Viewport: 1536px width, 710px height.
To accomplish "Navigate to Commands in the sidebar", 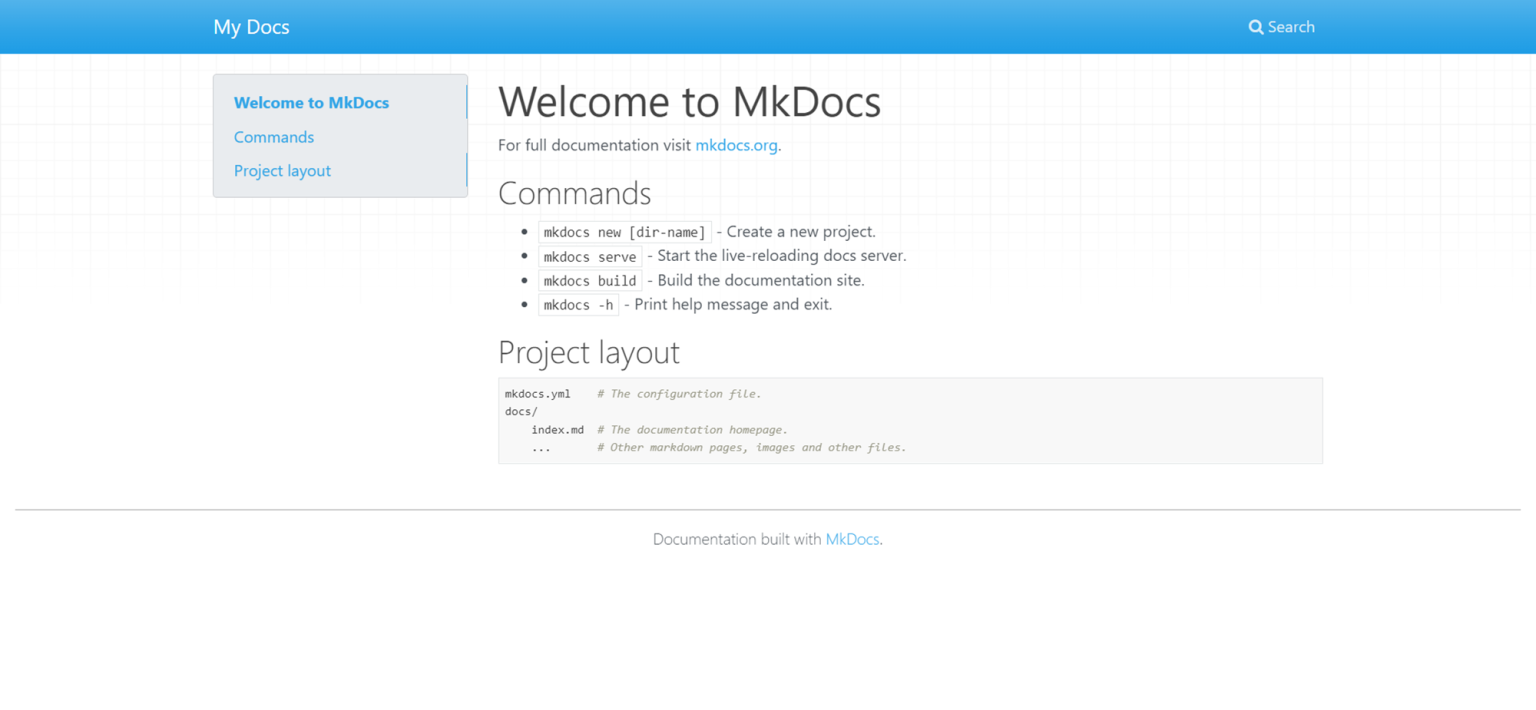I will tap(273, 137).
